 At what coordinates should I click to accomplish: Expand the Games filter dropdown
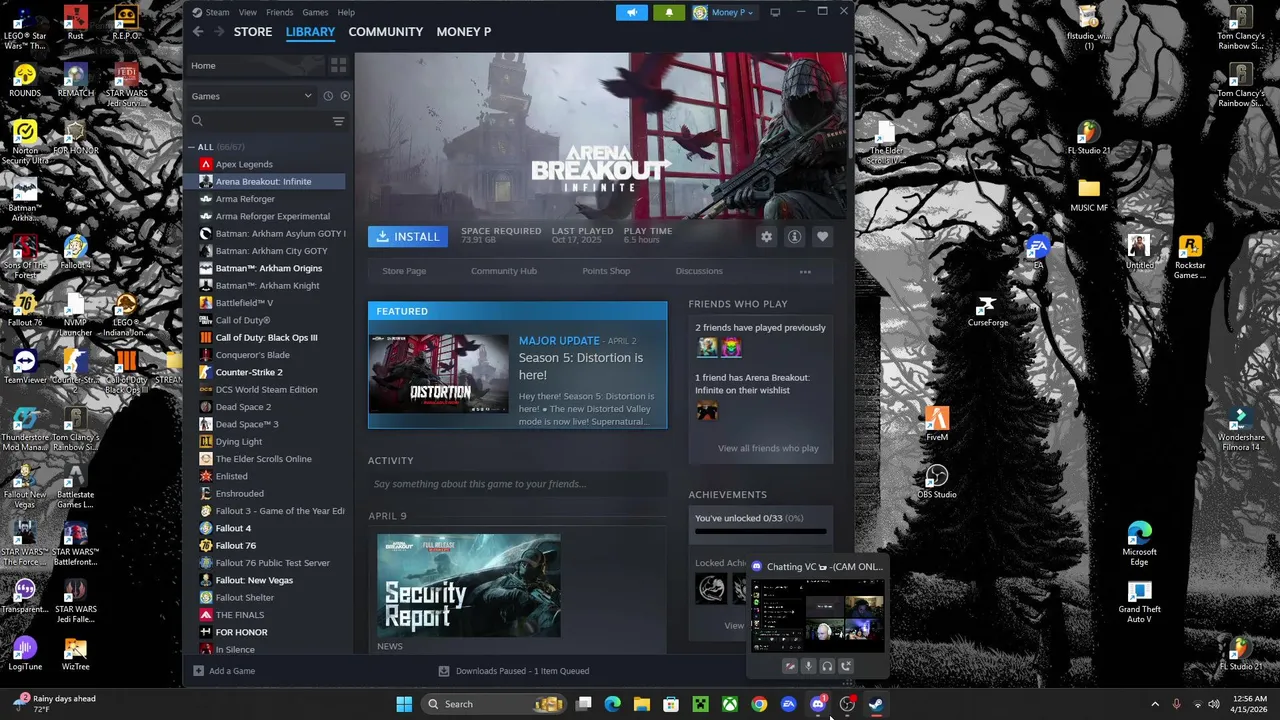pyautogui.click(x=251, y=96)
